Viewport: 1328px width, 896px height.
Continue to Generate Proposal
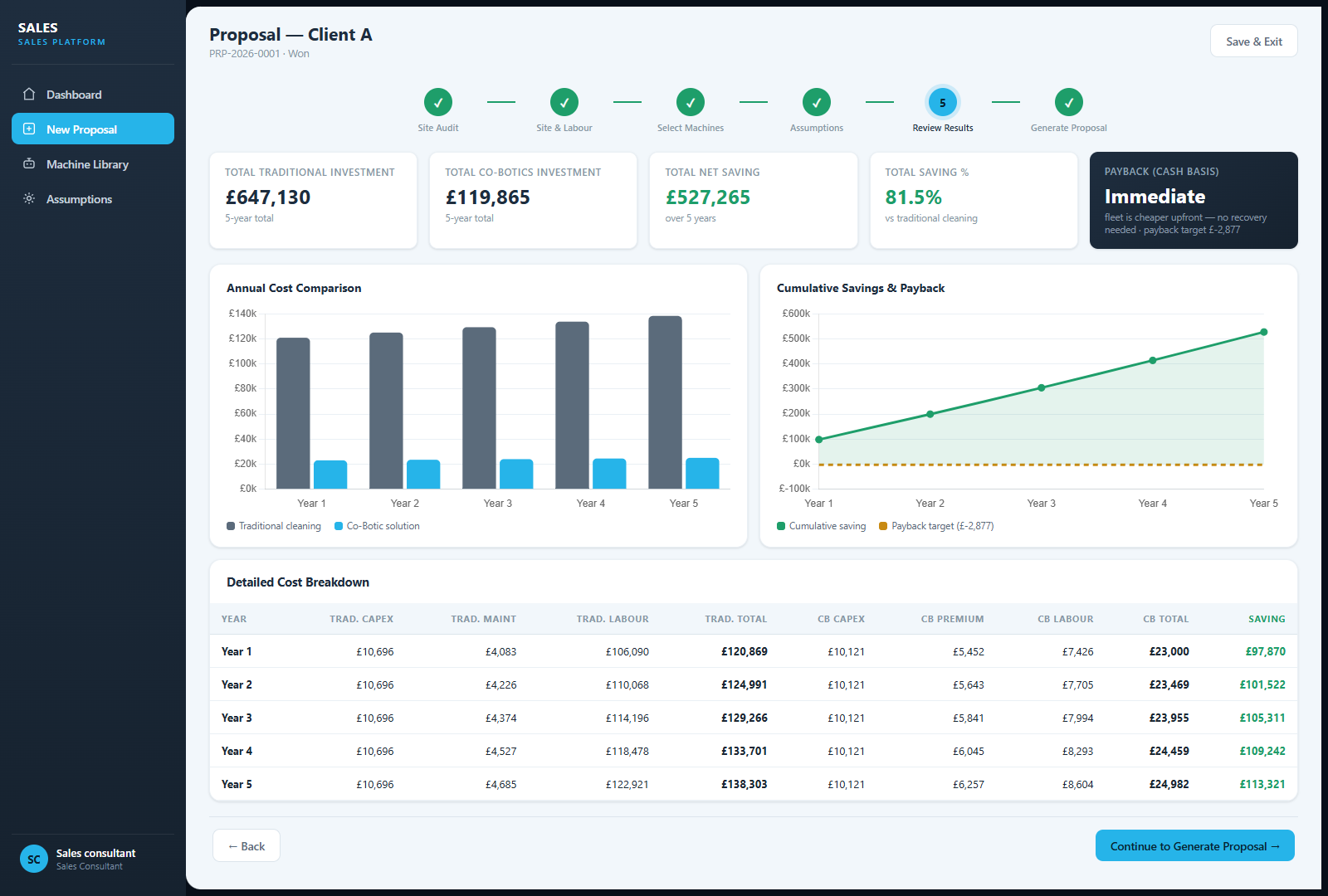tap(1195, 845)
